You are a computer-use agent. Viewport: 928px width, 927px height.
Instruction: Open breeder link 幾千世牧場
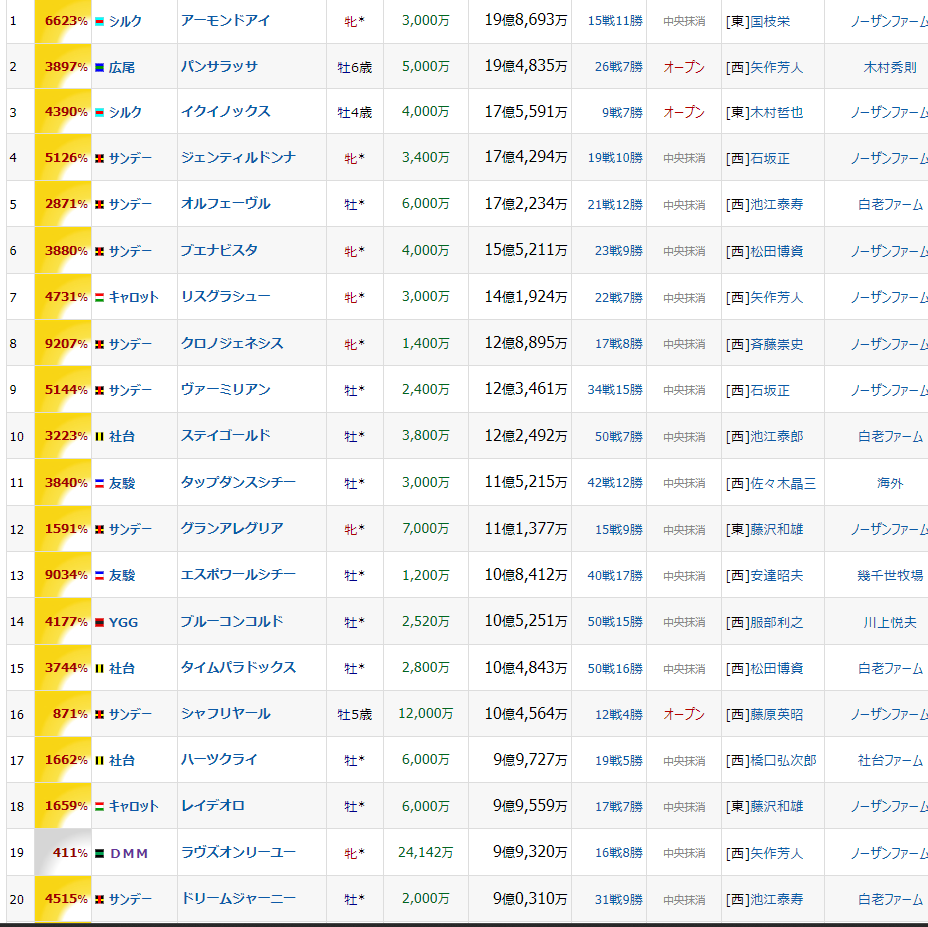click(889, 575)
